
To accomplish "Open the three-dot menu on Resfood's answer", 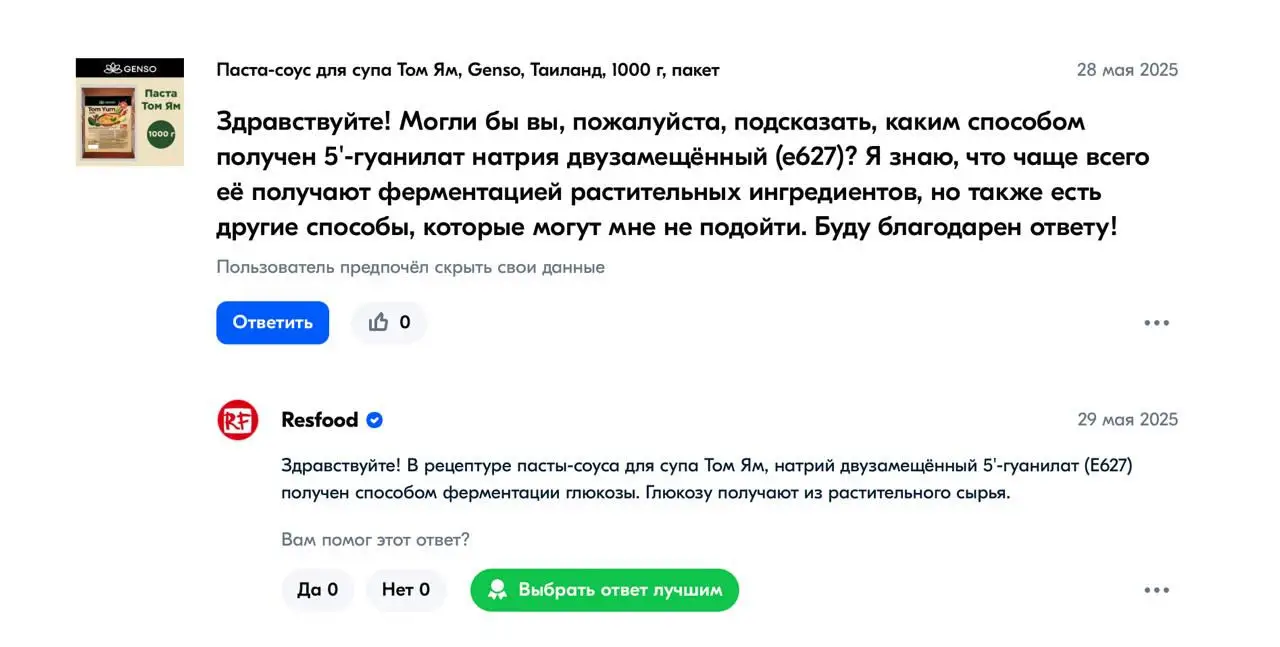I will coord(1156,590).
